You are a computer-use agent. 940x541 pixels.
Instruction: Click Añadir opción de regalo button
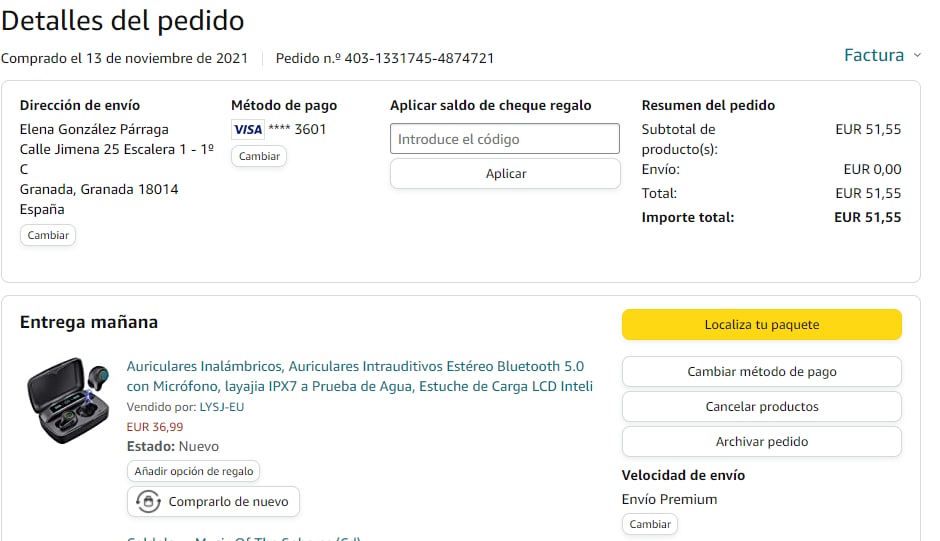pyautogui.click(x=194, y=471)
